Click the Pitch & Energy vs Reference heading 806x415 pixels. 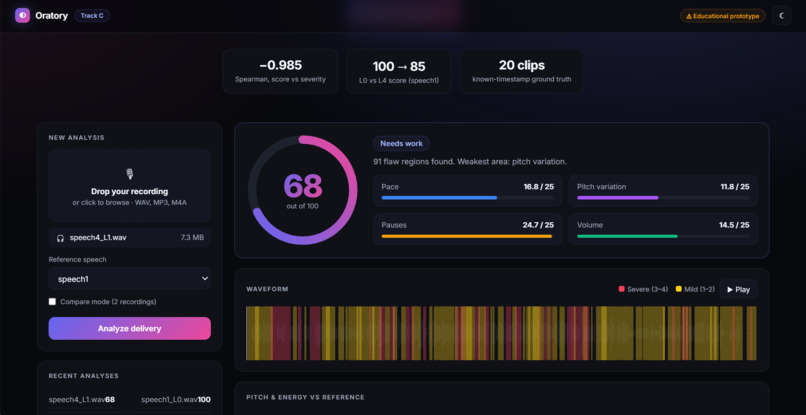(x=305, y=398)
